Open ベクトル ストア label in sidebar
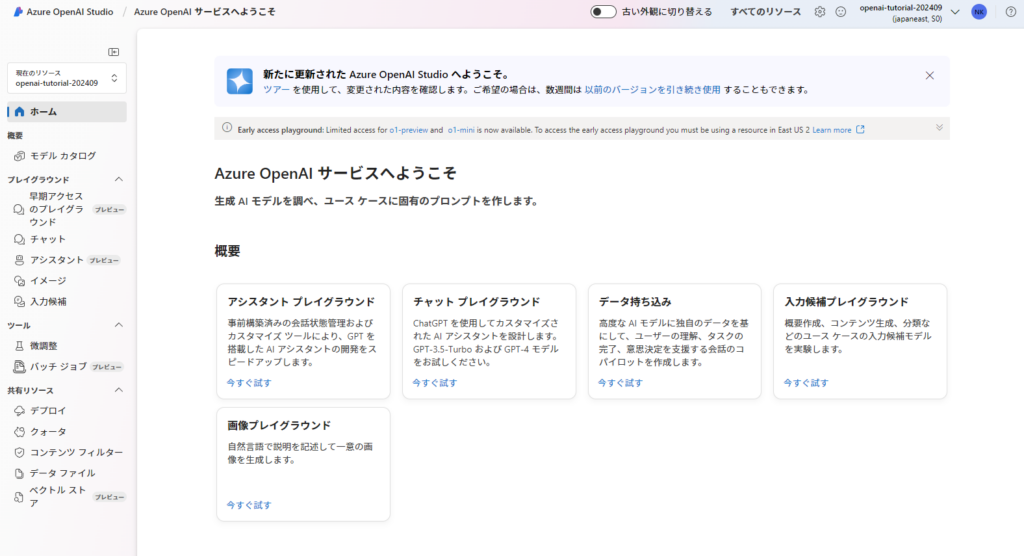Image resolution: width=1024 pixels, height=556 pixels. coord(57,497)
